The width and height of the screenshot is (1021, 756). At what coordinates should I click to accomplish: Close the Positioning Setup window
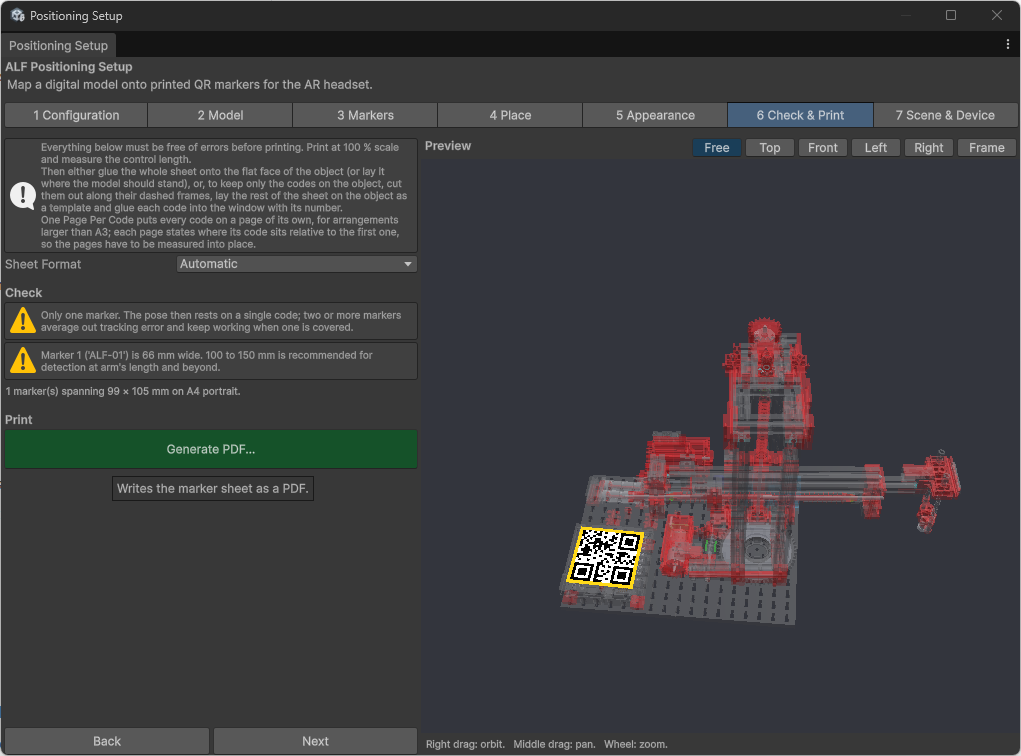tap(996, 15)
